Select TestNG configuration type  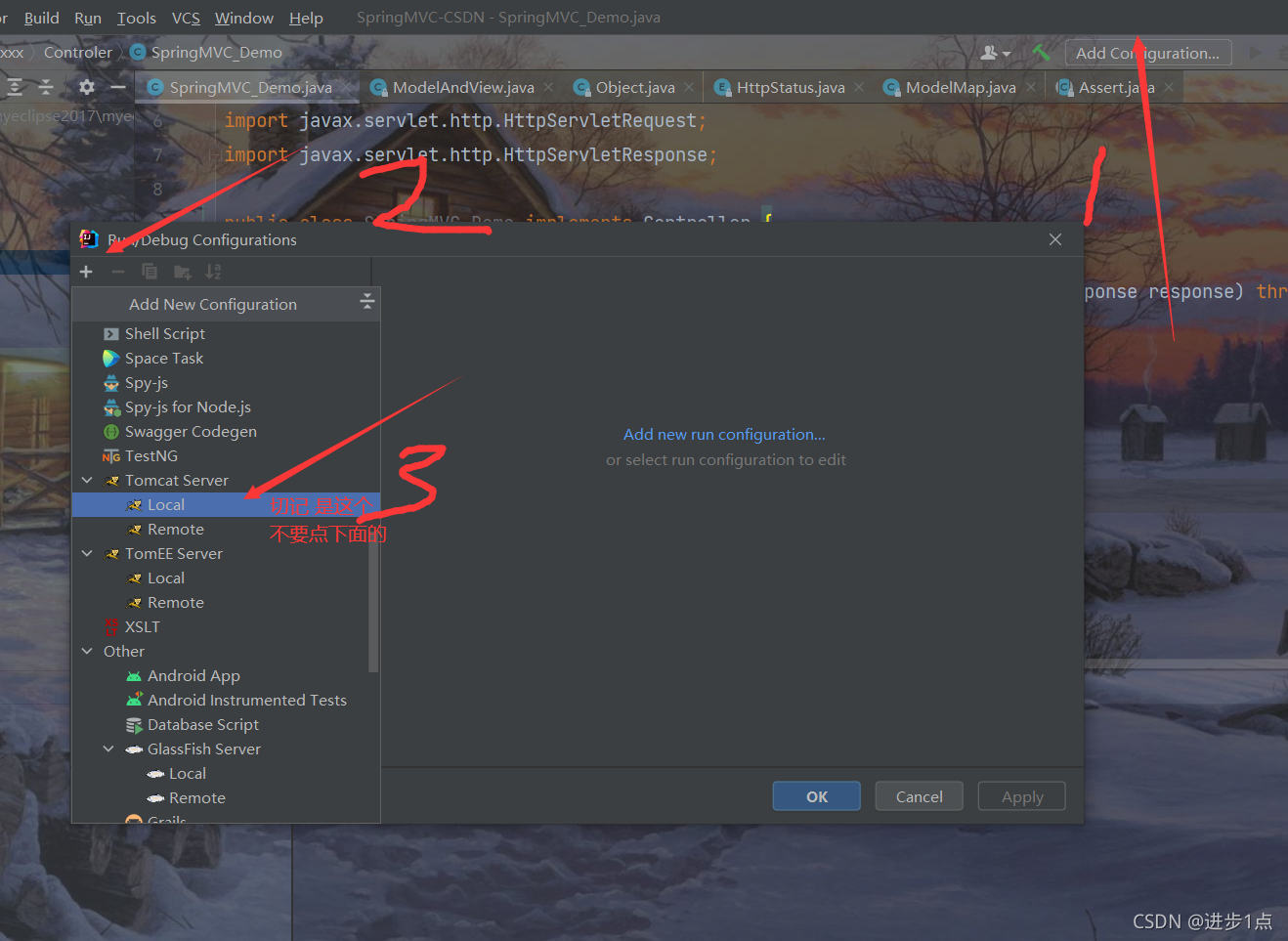coord(226,456)
